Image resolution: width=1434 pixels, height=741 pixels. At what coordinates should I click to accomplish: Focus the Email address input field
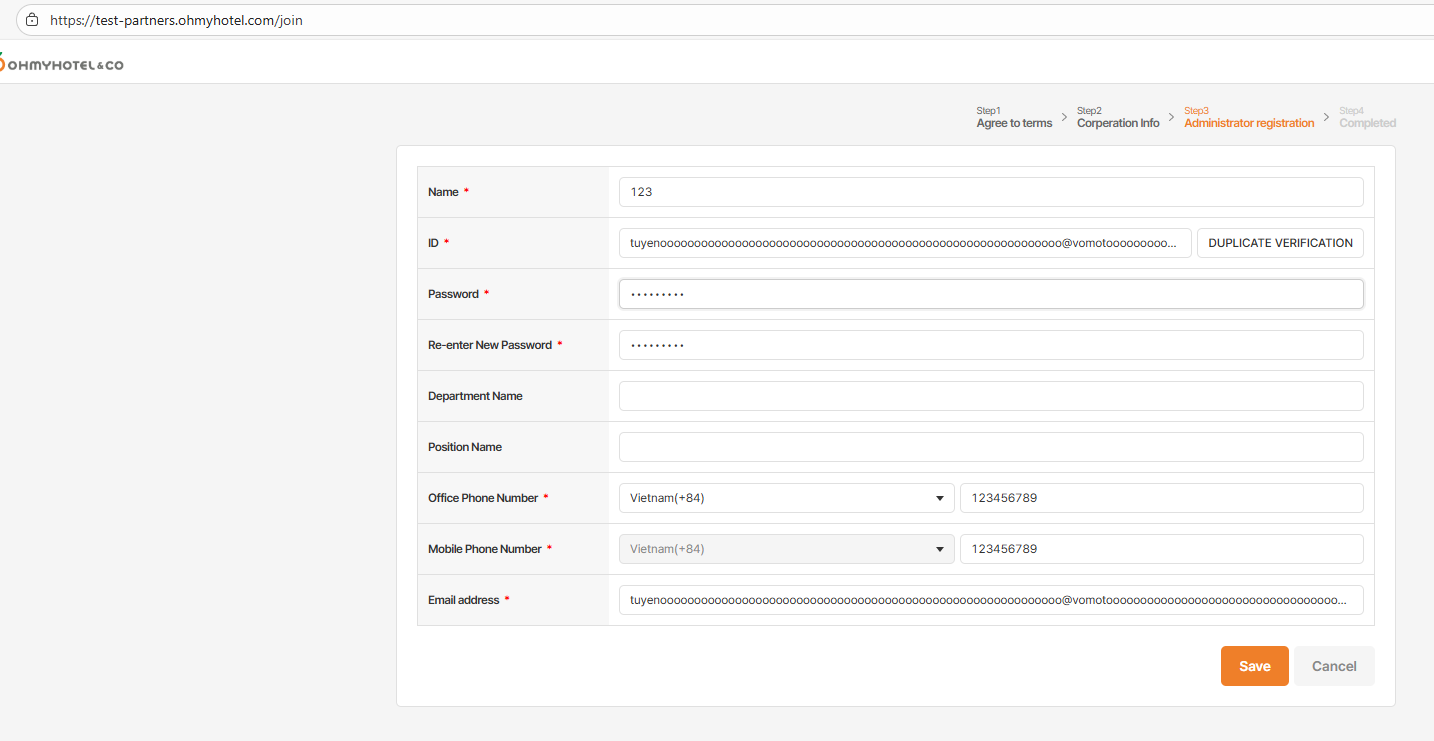pos(990,600)
